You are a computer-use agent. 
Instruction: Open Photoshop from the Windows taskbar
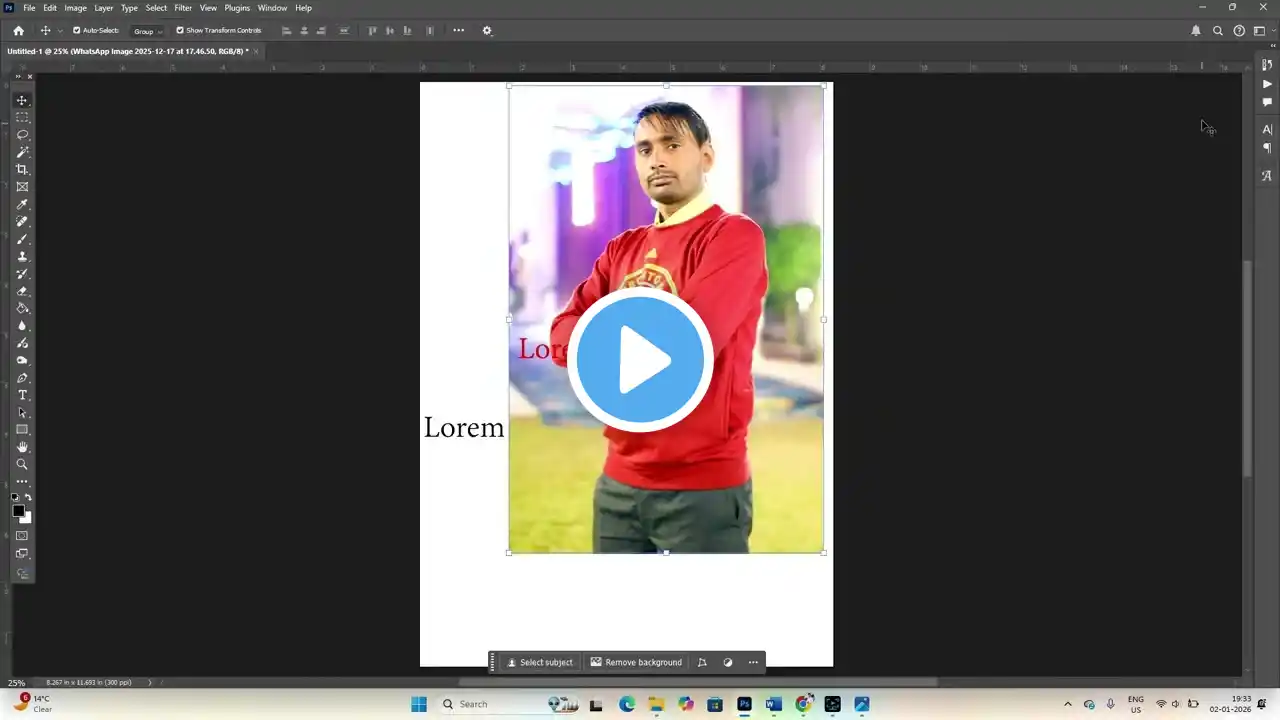(744, 704)
